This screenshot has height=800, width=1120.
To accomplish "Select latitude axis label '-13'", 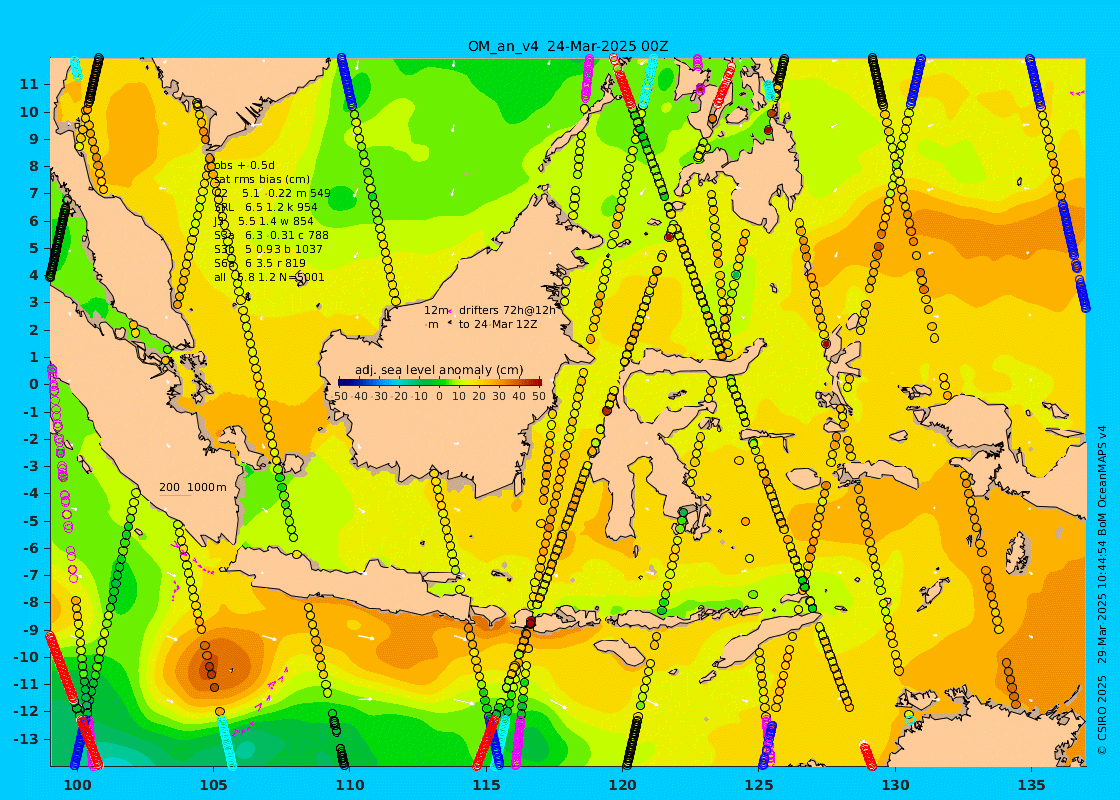I will coord(26,739).
